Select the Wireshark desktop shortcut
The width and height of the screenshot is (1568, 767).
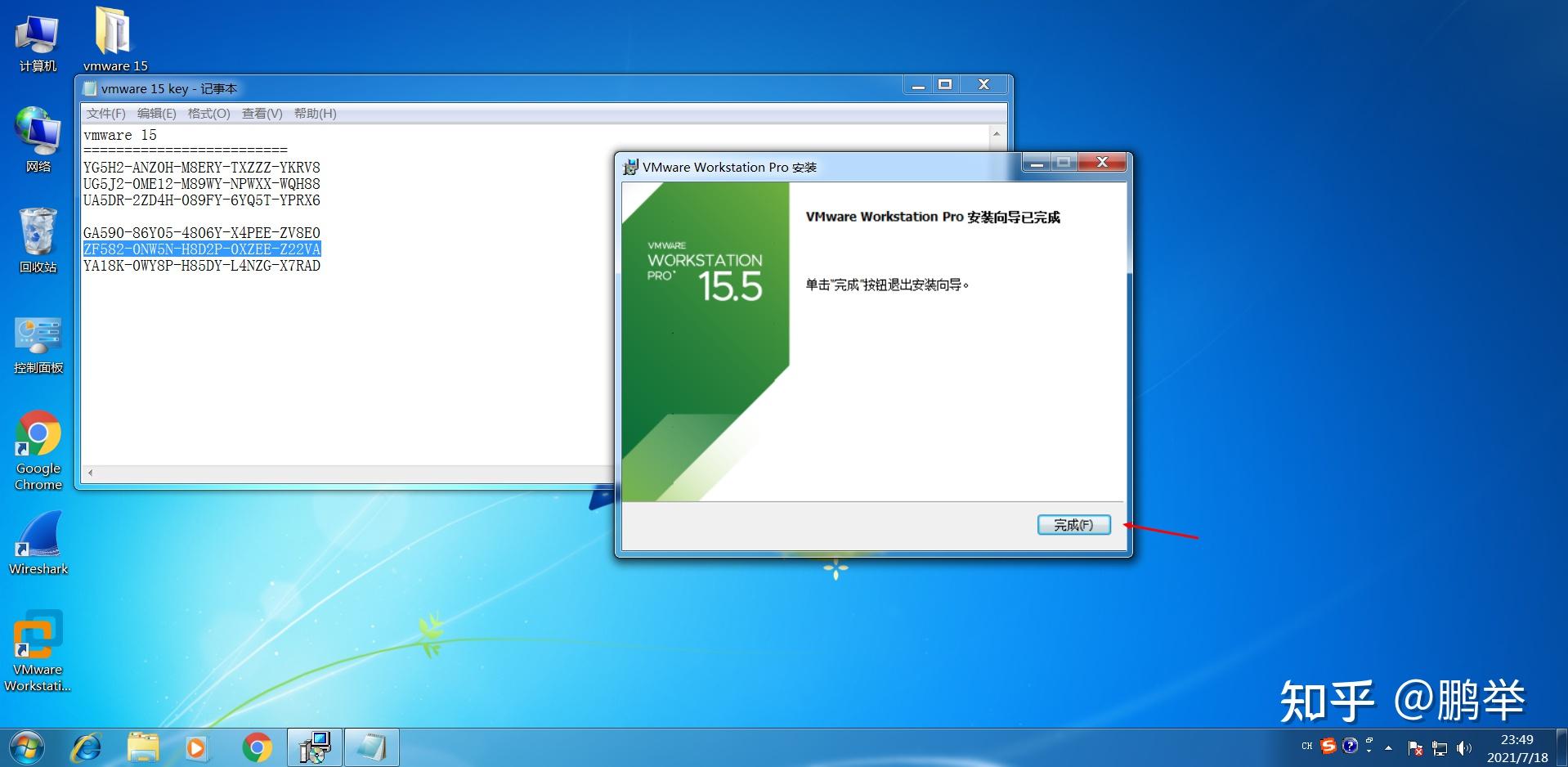coord(38,544)
